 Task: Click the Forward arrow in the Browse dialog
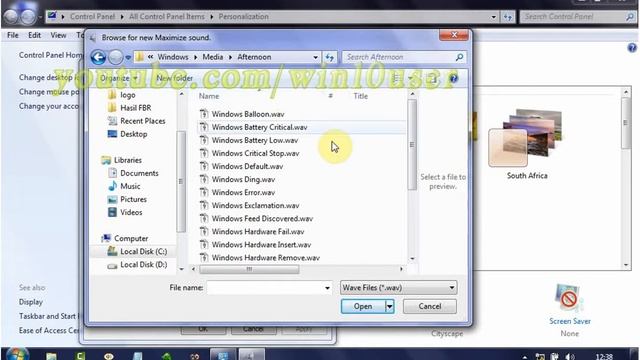coord(116,57)
